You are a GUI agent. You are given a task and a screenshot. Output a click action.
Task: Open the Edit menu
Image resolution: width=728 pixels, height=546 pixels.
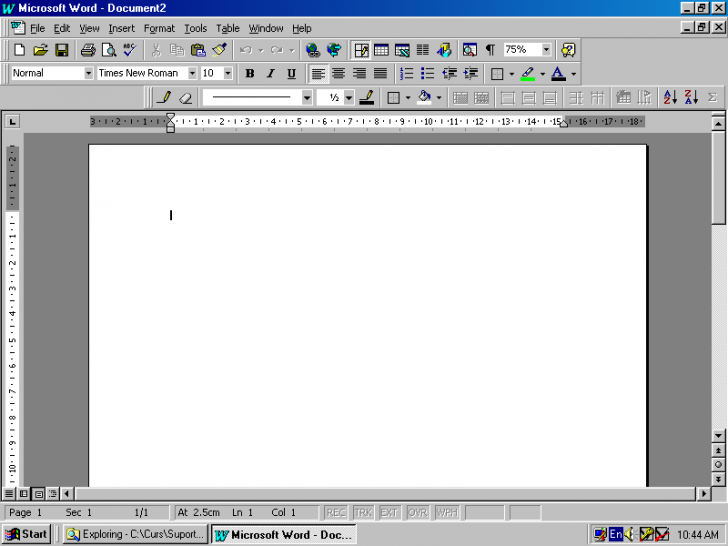tap(61, 28)
